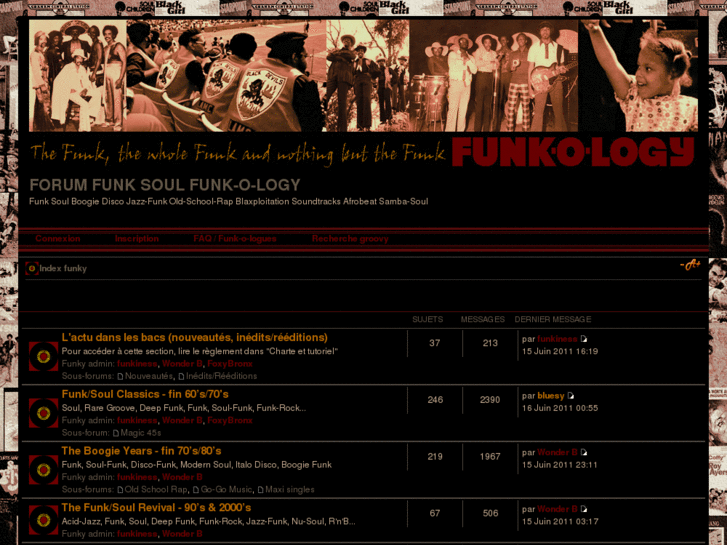This screenshot has width=727, height=545.
Task: Click the 246 topics count
Action: coord(435,400)
